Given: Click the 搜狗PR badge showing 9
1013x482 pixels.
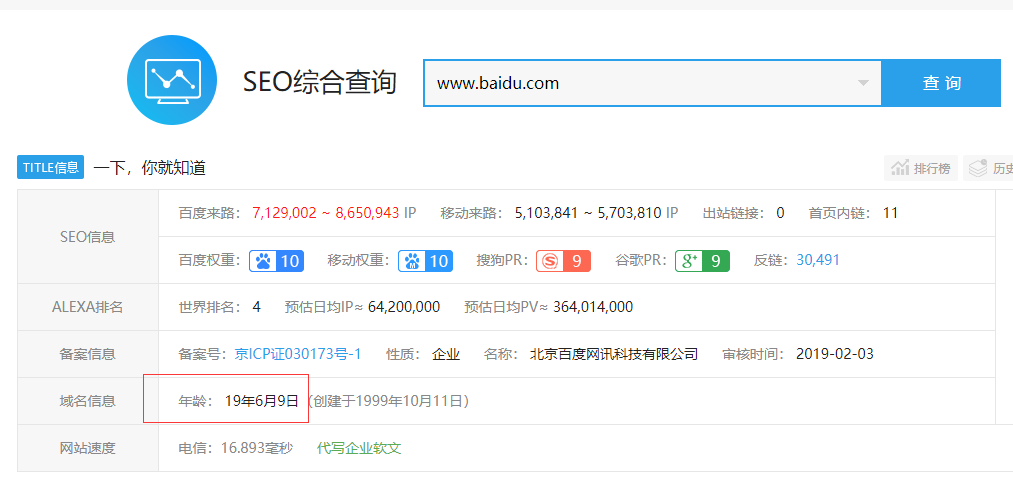Looking at the screenshot, I should 563,261.
